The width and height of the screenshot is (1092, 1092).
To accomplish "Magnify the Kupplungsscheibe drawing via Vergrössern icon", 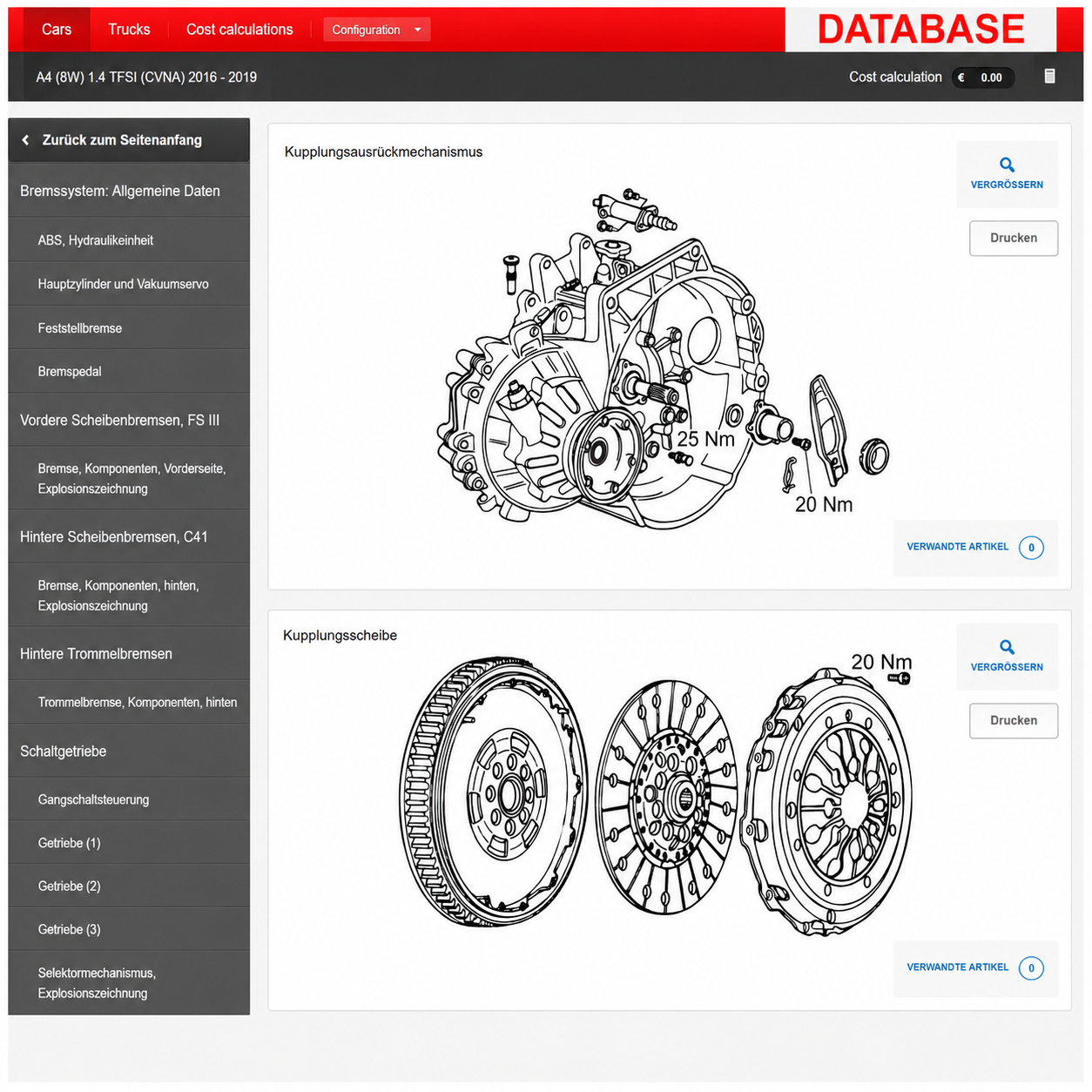I will (x=1007, y=656).
